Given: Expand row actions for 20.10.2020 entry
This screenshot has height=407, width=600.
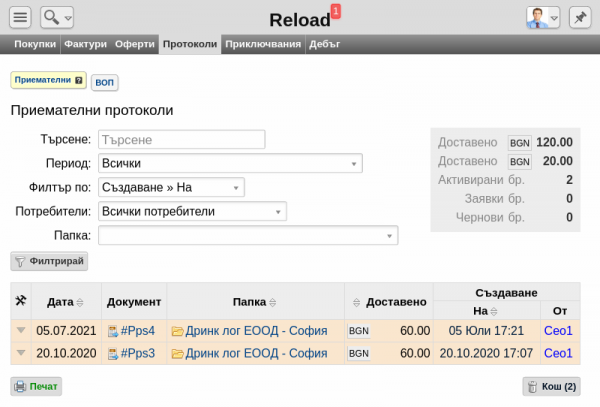Looking at the screenshot, I should pyautogui.click(x=20, y=353).
